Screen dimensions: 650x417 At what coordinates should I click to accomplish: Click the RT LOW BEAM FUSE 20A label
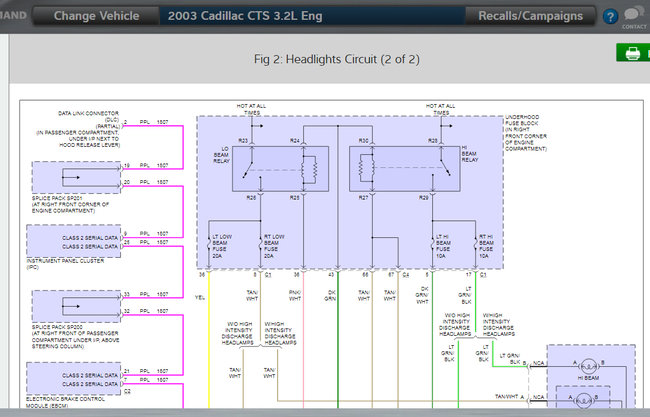coord(274,246)
